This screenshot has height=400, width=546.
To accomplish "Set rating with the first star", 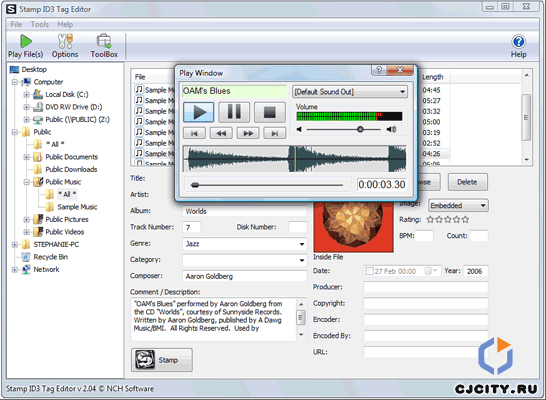I will coord(430,220).
